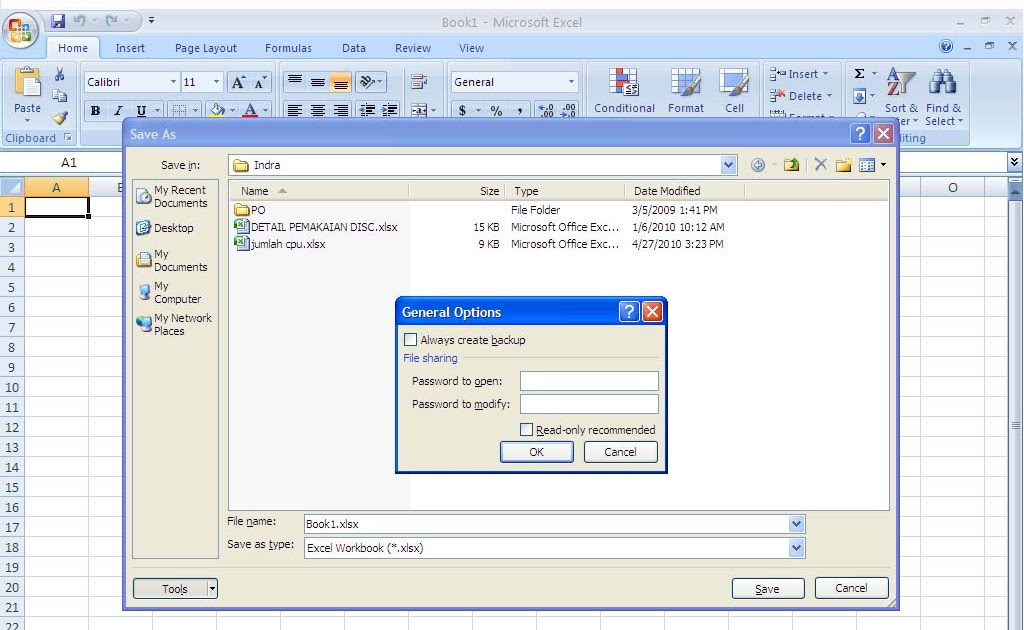Switch to the View tab
The image size is (1024, 630).
471,48
